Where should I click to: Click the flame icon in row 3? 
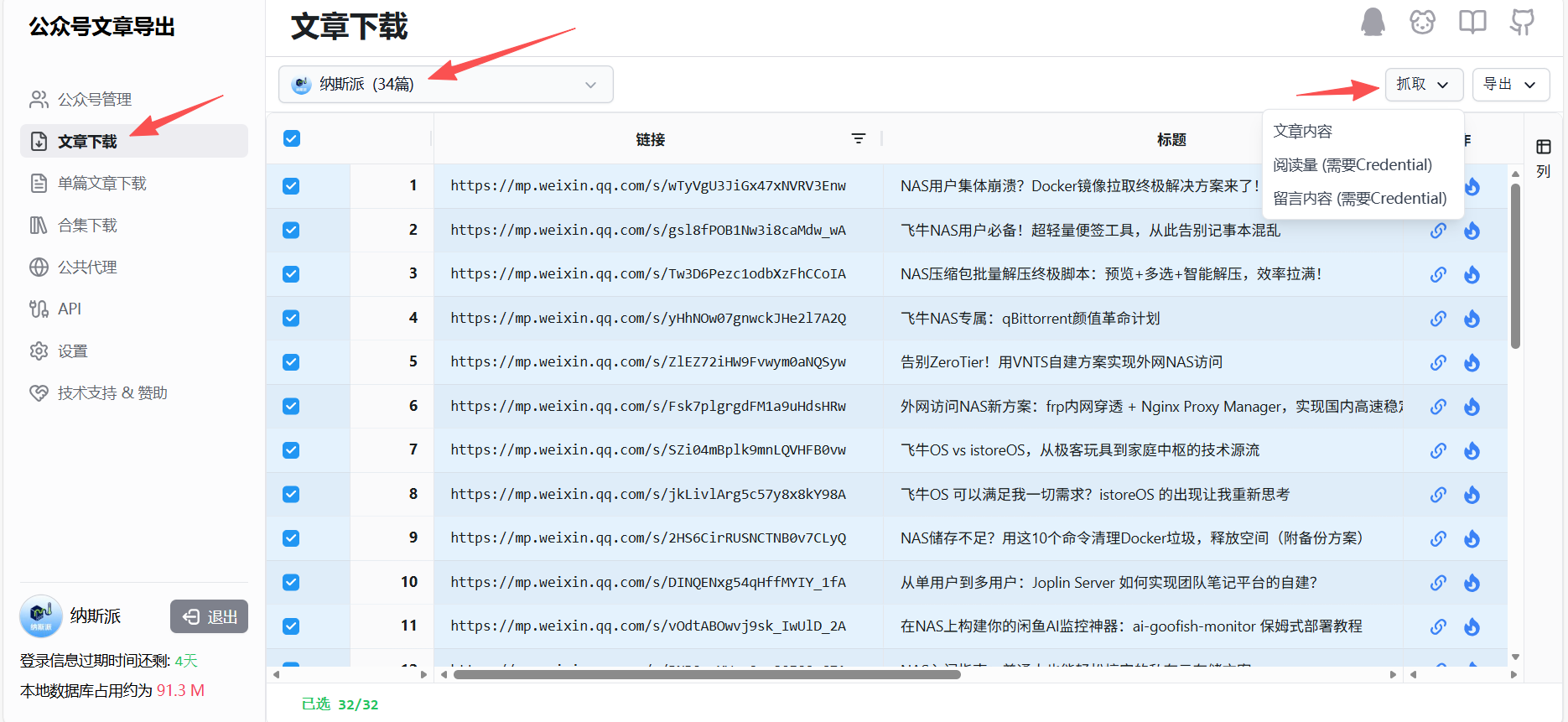[1472, 274]
